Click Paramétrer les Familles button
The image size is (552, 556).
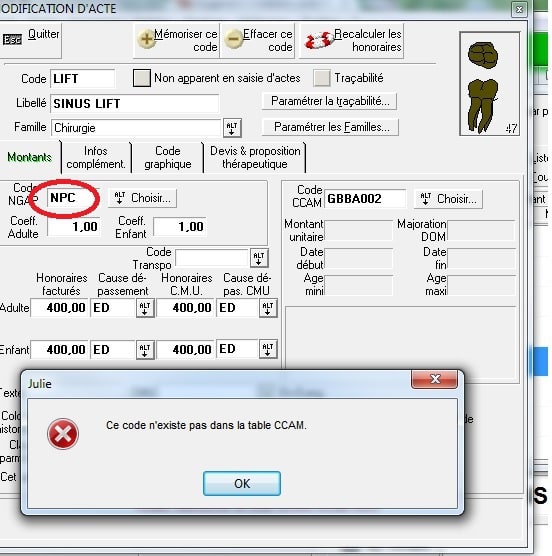pyautogui.click(x=330, y=127)
